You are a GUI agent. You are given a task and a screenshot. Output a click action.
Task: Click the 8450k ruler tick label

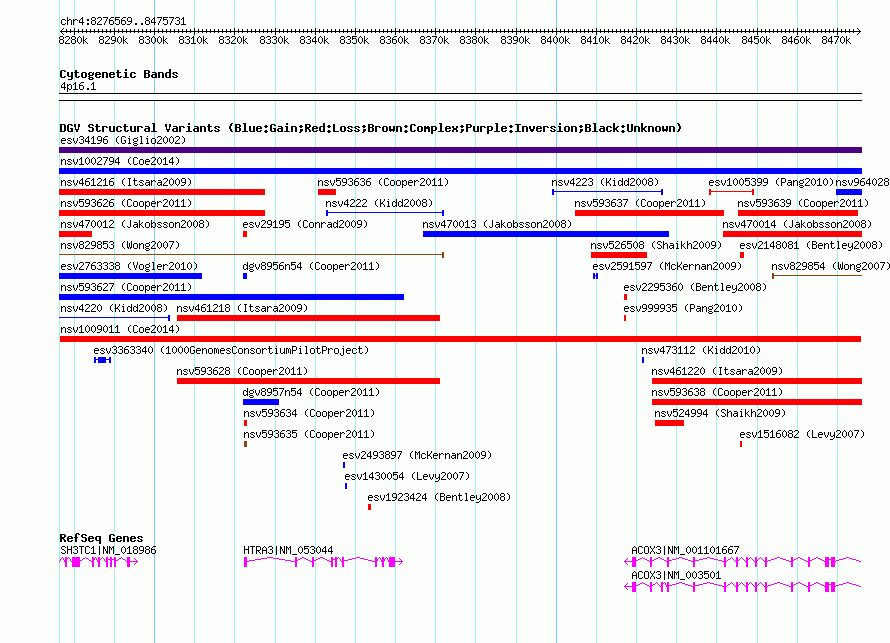(756, 40)
